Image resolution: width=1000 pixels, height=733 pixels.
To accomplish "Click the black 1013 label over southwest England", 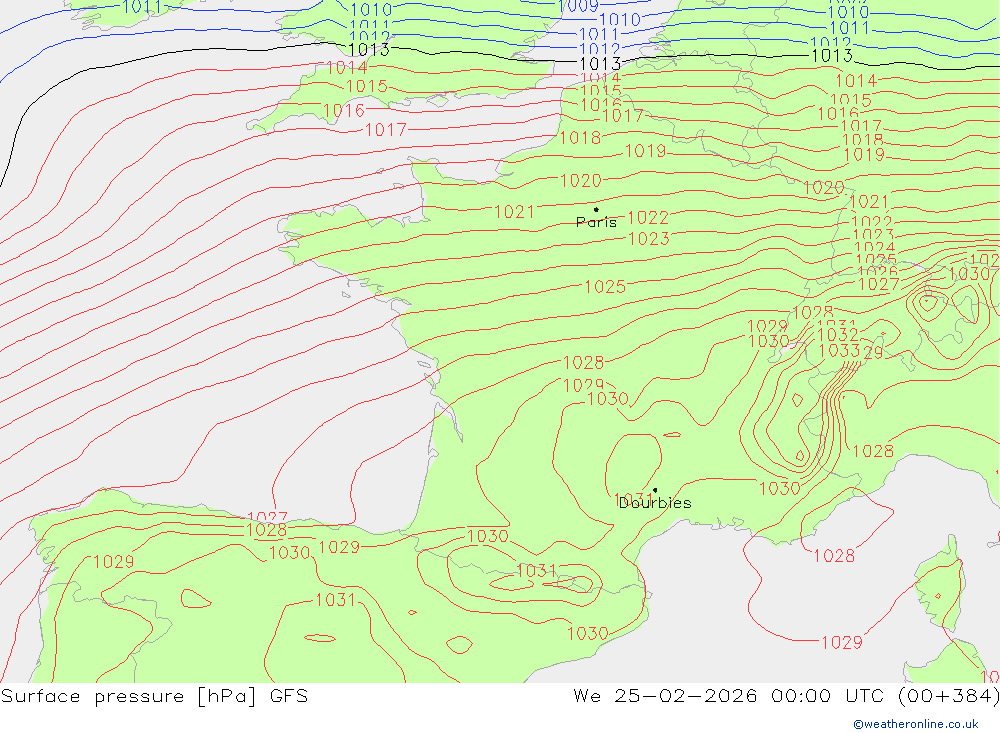I will tap(369, 50).
